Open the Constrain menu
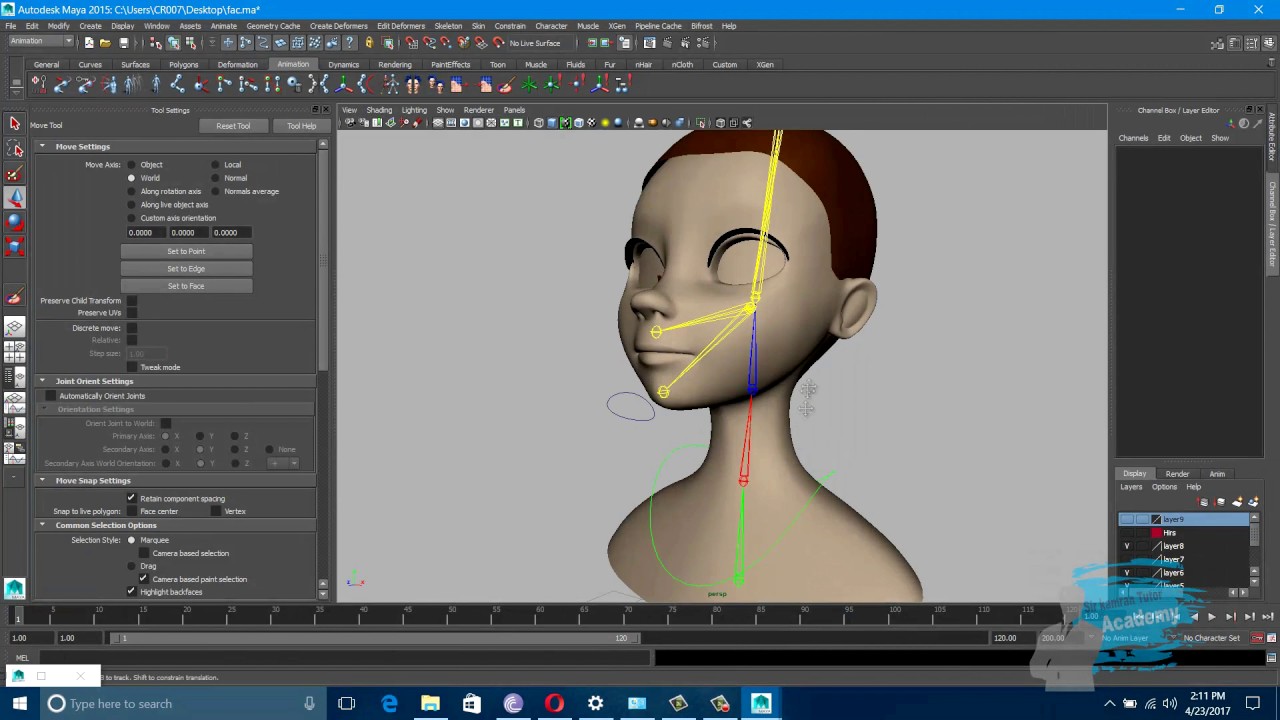Viewport: 1280px width, 720px height. (509, 26)
